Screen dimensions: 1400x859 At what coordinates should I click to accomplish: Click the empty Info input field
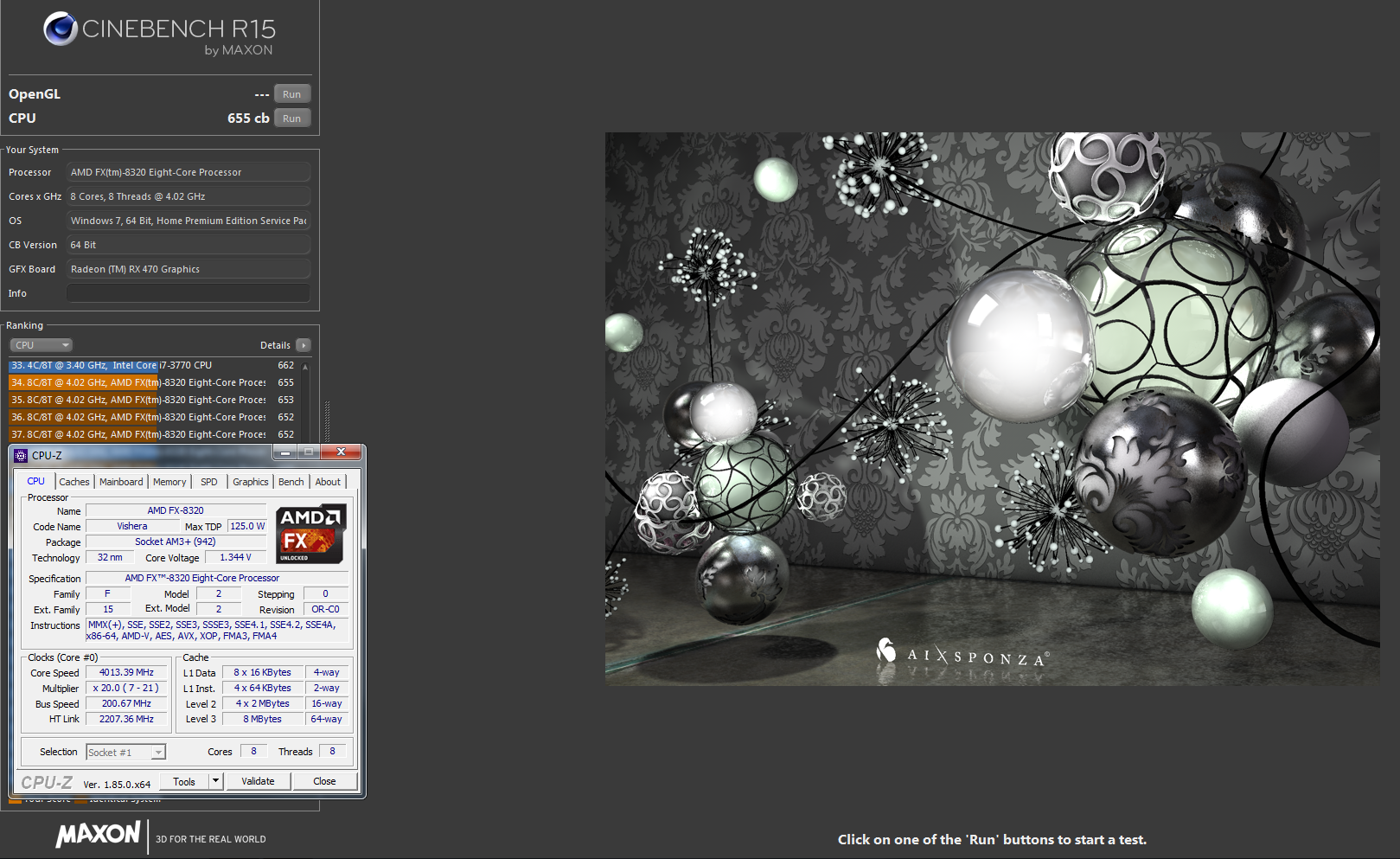click(x=188, y=293)
